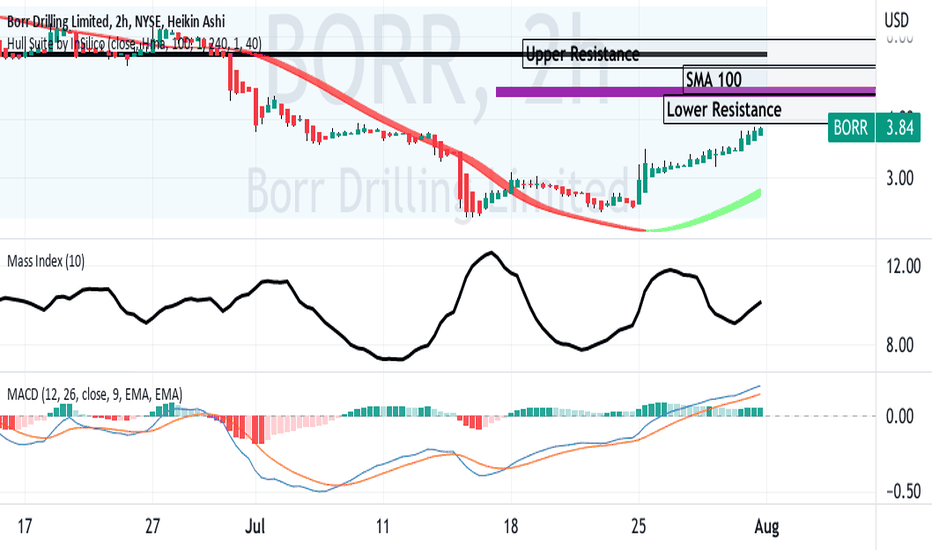Click the SMA 100 label box
Image resolution: width=932 pixels, height=550 pixels.
coord(779,78)
